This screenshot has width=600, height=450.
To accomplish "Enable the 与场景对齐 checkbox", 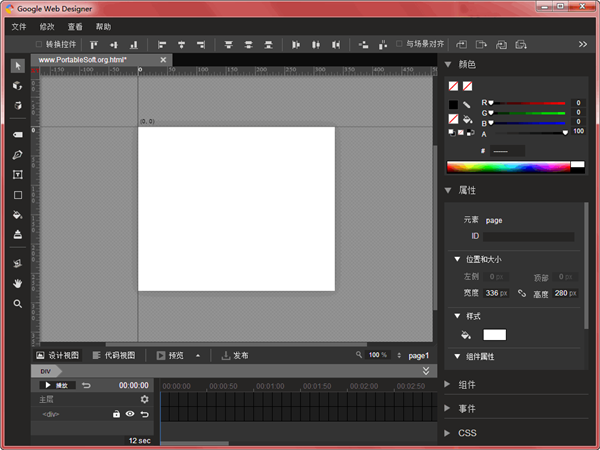I will [x=399, y=44].
